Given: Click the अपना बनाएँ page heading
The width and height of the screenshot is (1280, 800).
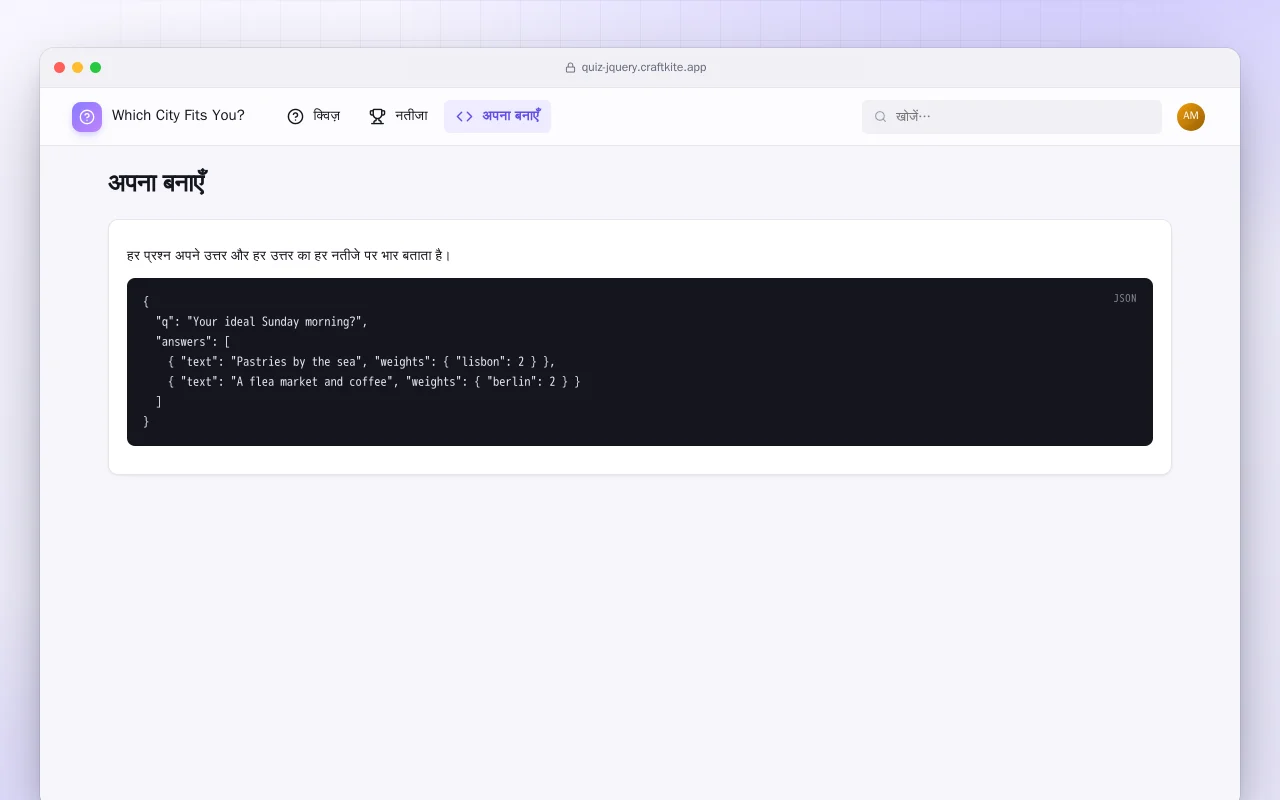Looking at the screenshot, I should (x=157, y=183).
